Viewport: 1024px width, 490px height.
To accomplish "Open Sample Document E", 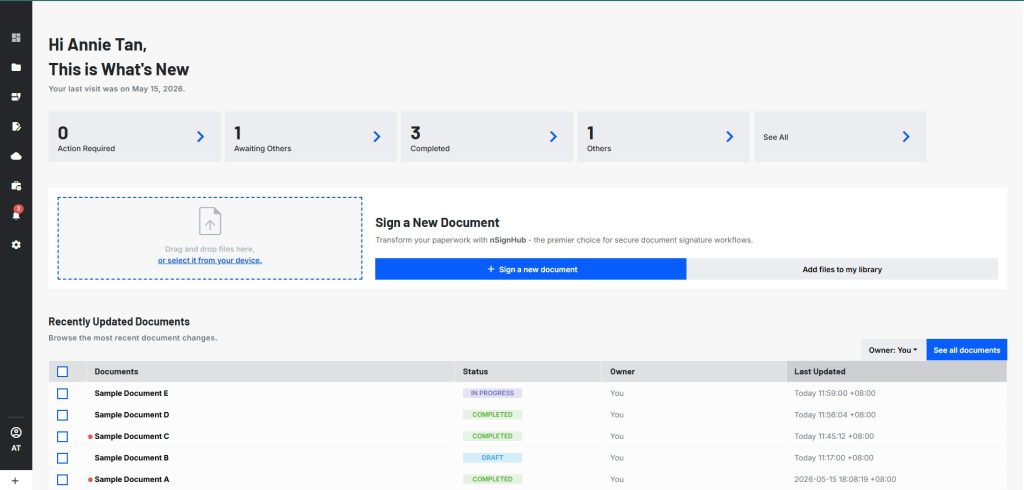I will [131, 393].
